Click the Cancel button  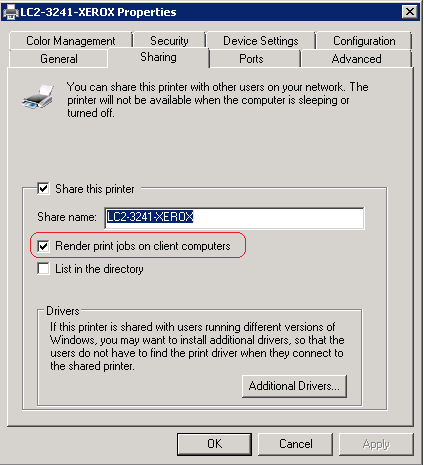point(295,444)
